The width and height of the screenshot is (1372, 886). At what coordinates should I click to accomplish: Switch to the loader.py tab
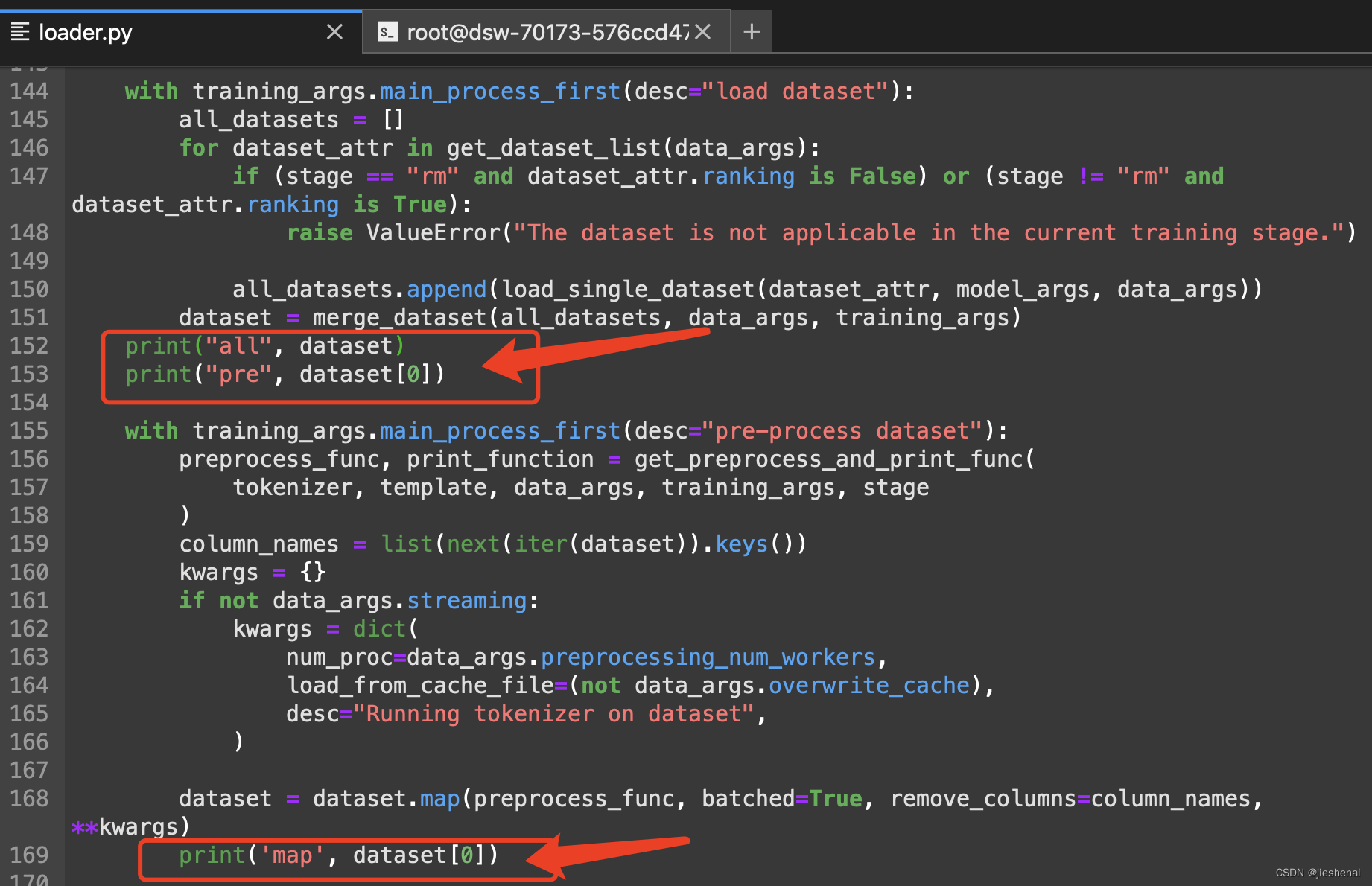(x=181, y=32)
